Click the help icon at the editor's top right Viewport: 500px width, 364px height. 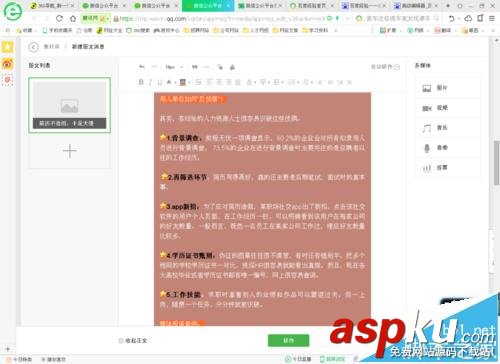[397, 67]
